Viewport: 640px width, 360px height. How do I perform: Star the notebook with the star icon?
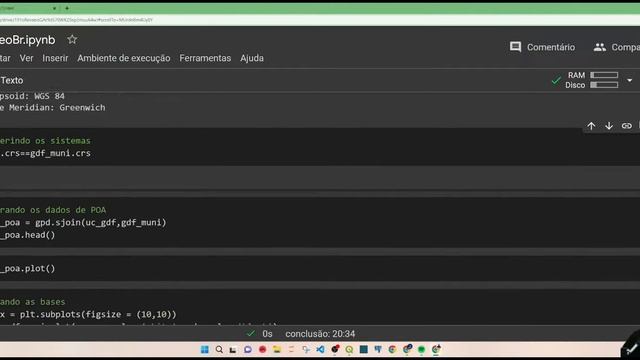click(72, 40)
